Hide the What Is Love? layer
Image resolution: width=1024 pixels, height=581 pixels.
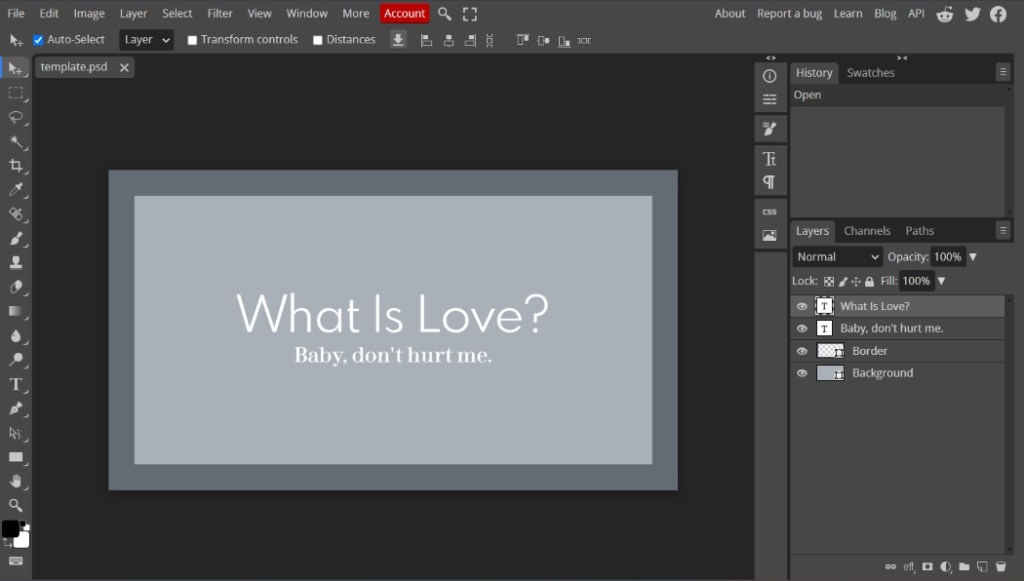pos(802,306)
